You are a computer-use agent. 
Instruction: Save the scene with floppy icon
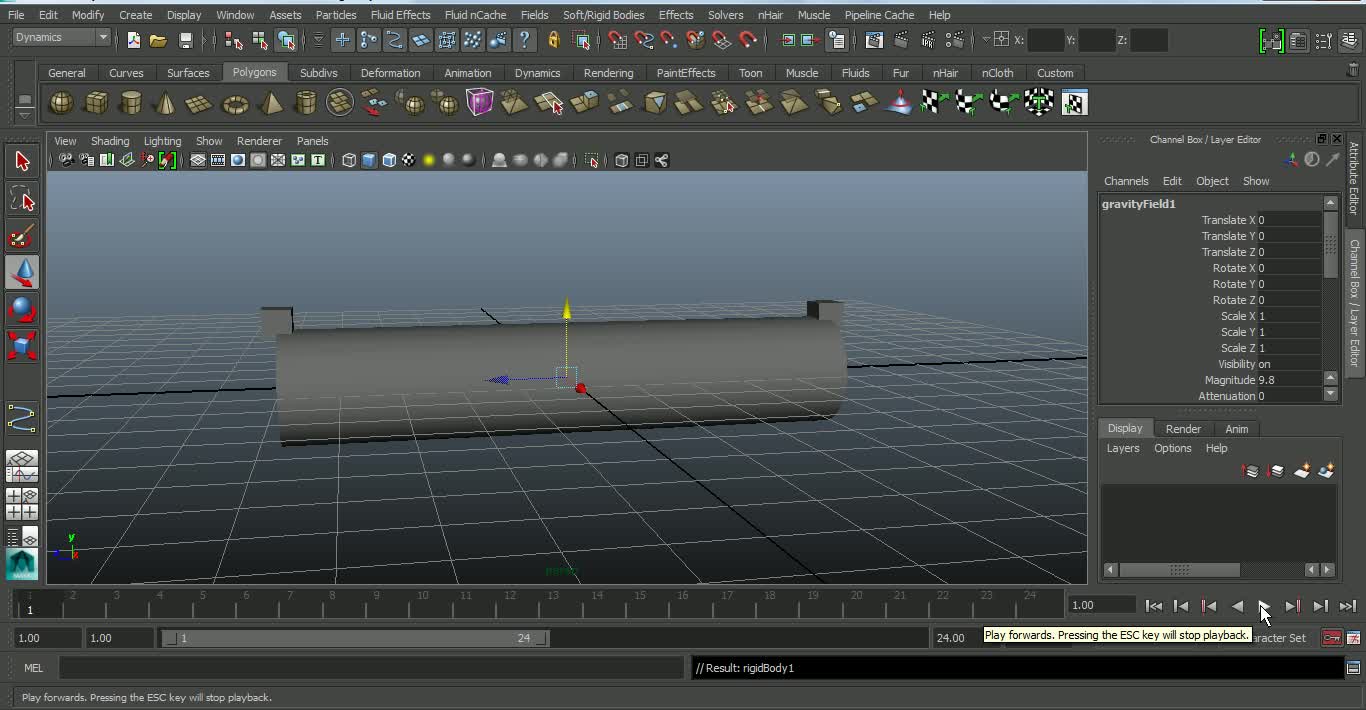click(x=185, y=40)
